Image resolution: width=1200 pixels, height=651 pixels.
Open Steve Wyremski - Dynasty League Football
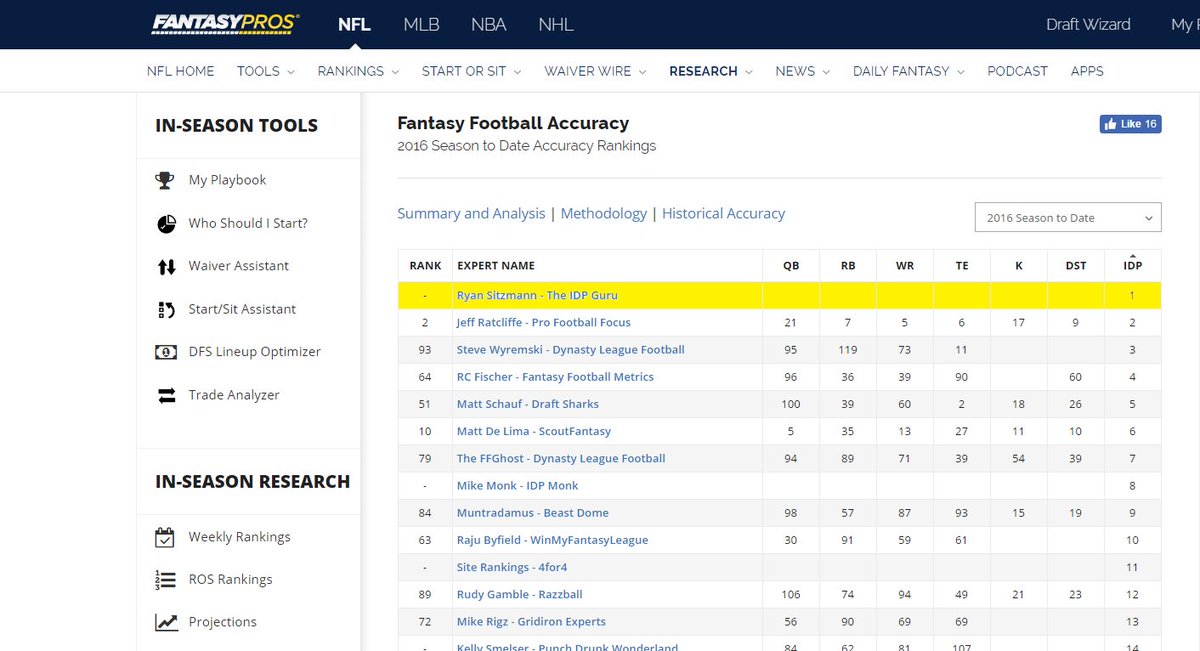click(x=571, y=350)
